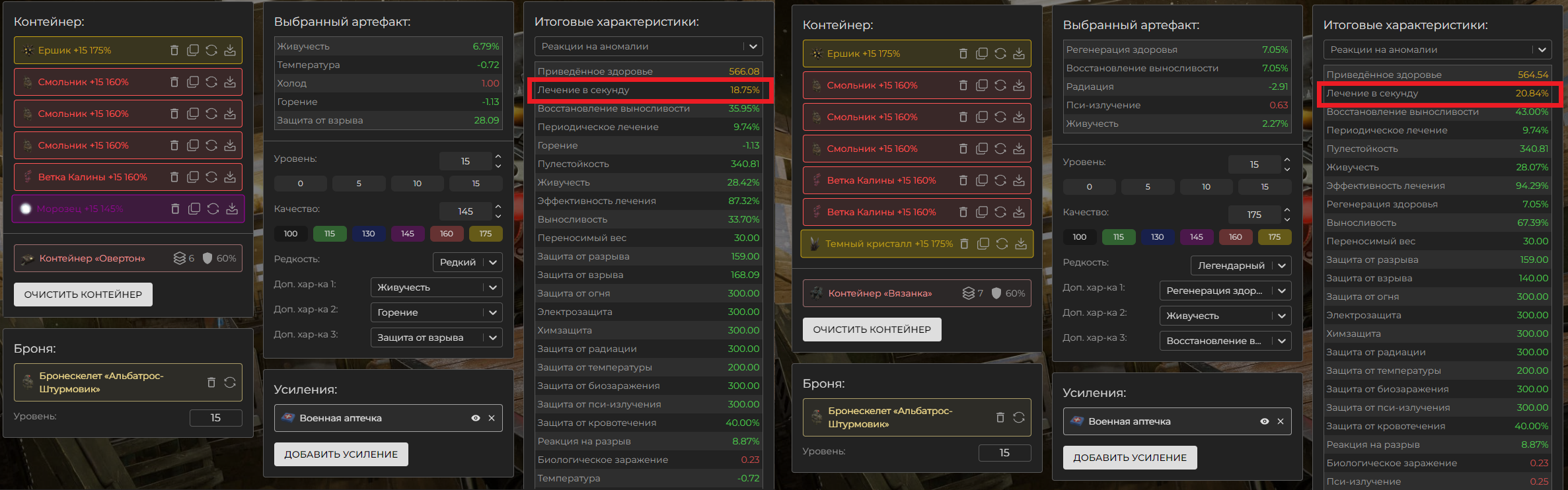Click download icon on Морозец artifact row
Screen dimensions: 1568x490
[232, 209]
